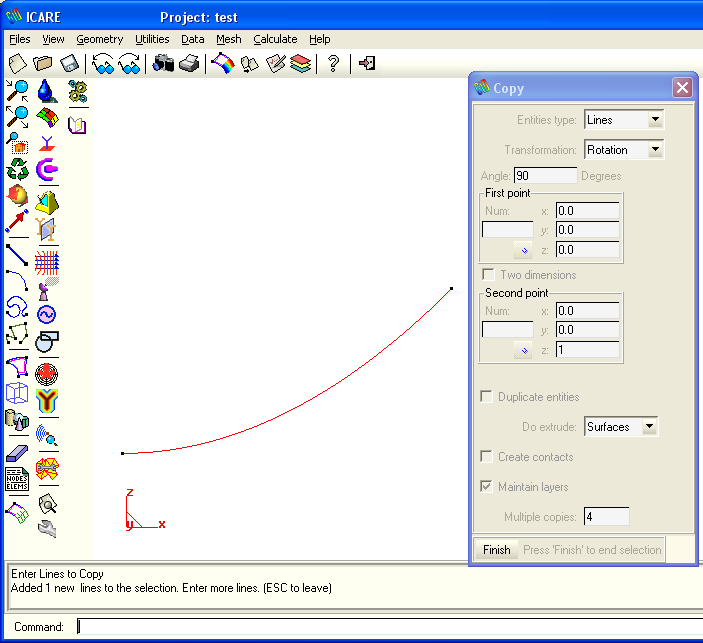Screen dimensions: 703x643
Task: Click the gears icon
Action: pyautogui.click(x=78, y=91)
